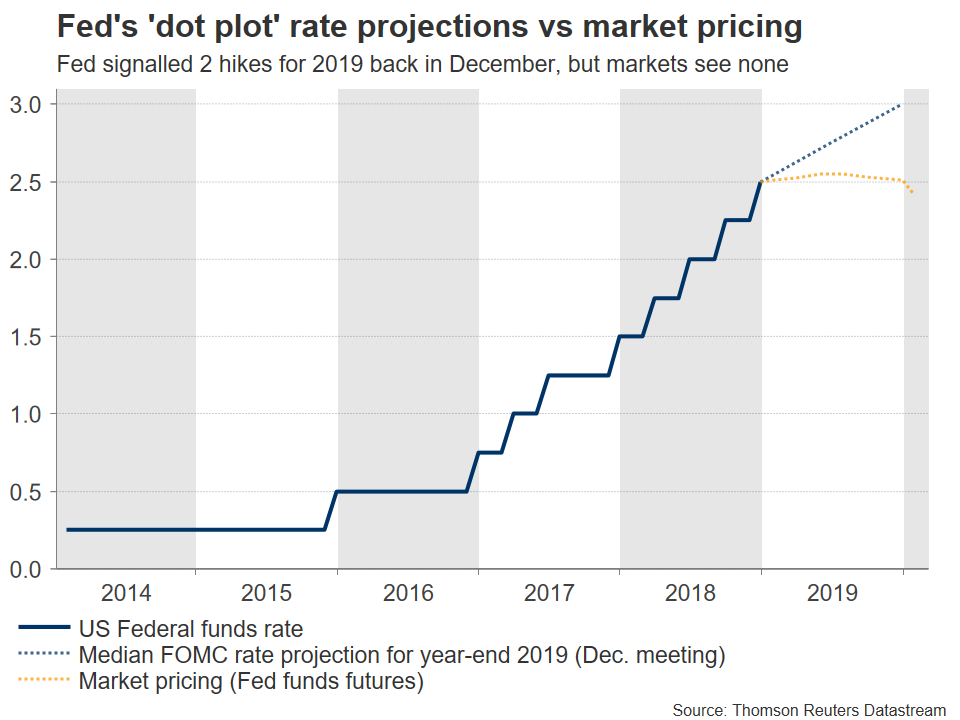Click the 1.5 y-axis tick label

click(x=27, y=337)
